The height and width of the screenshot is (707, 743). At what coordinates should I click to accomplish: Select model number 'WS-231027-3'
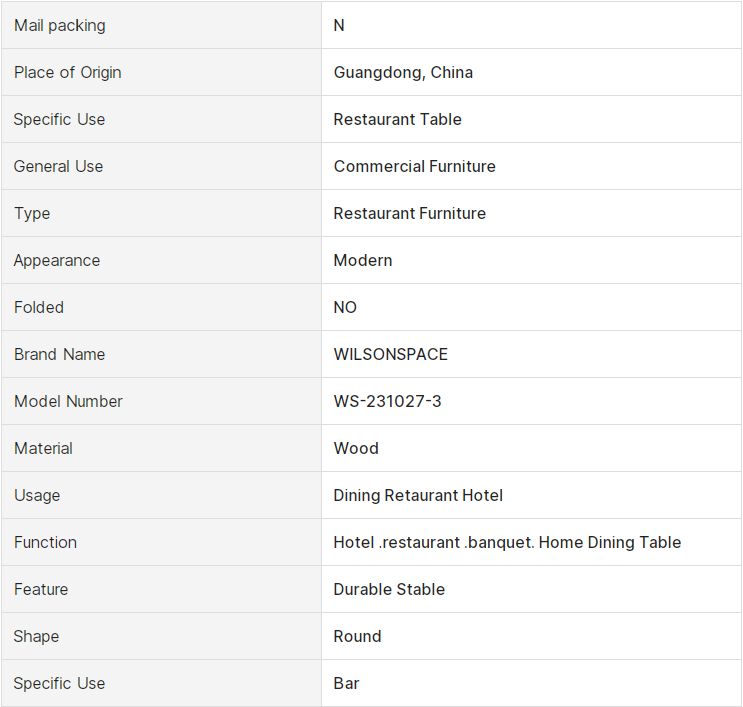pos(388,401)
